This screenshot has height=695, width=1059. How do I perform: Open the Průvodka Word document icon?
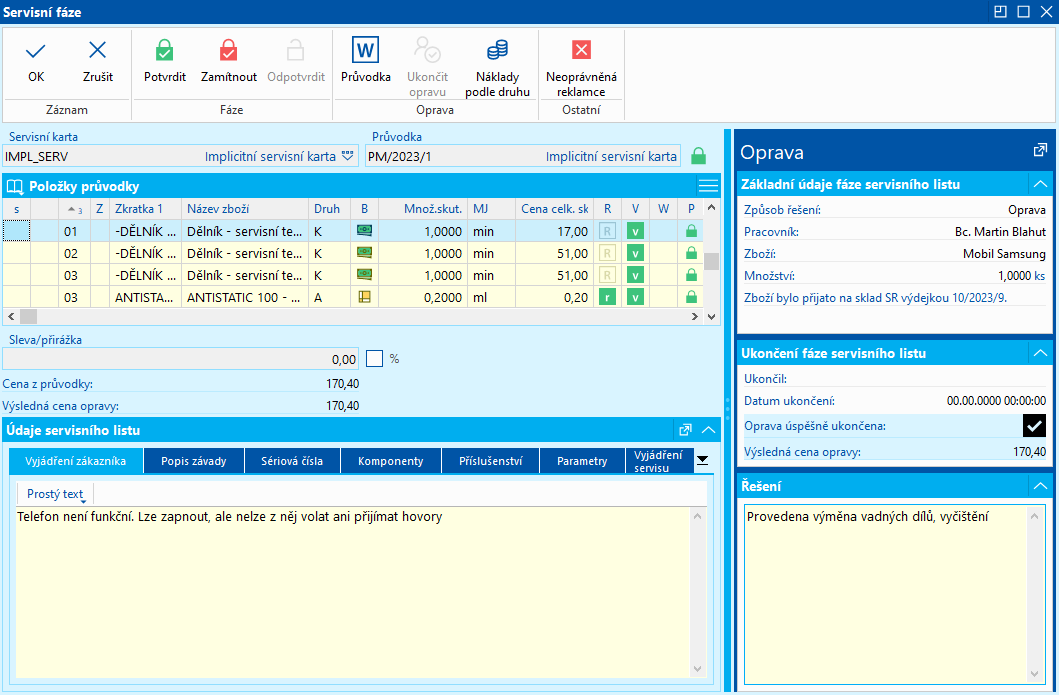365,50
